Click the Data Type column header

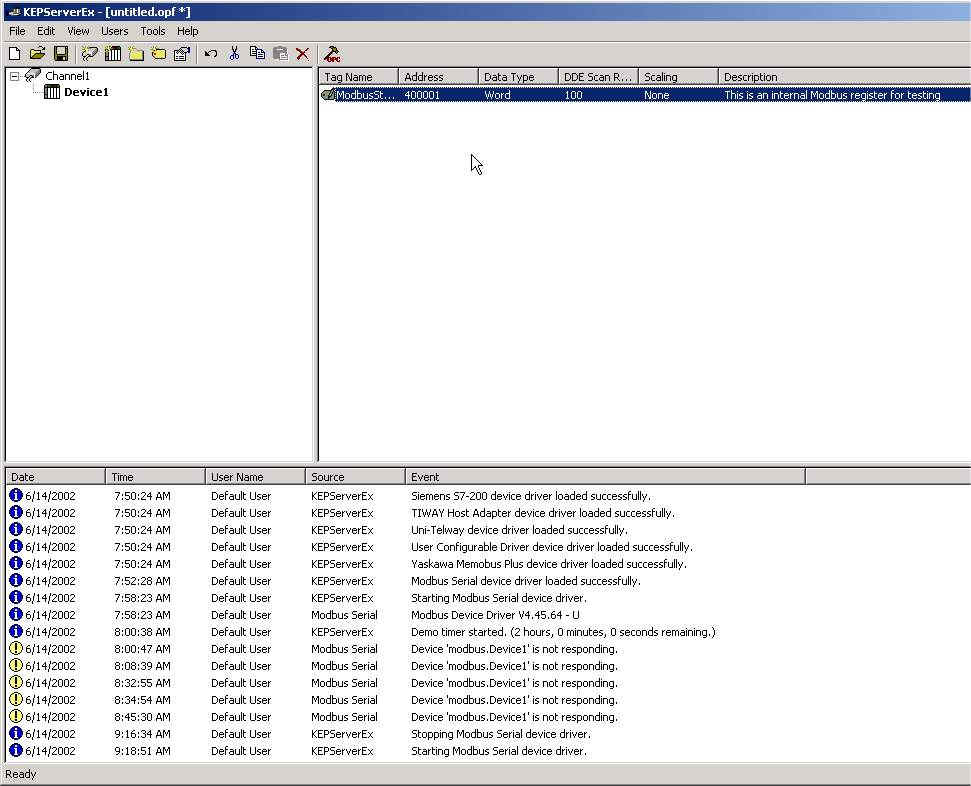(x=517, y=77)
